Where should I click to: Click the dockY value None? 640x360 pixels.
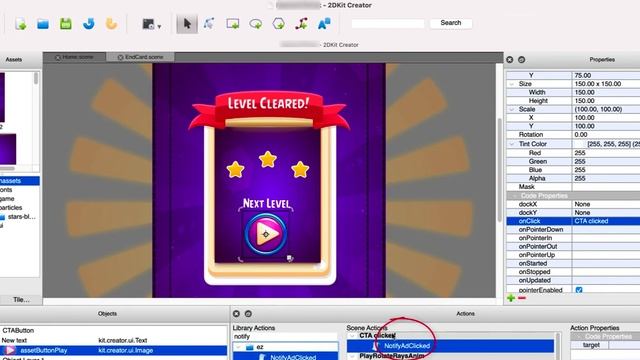tap(606, 213)
